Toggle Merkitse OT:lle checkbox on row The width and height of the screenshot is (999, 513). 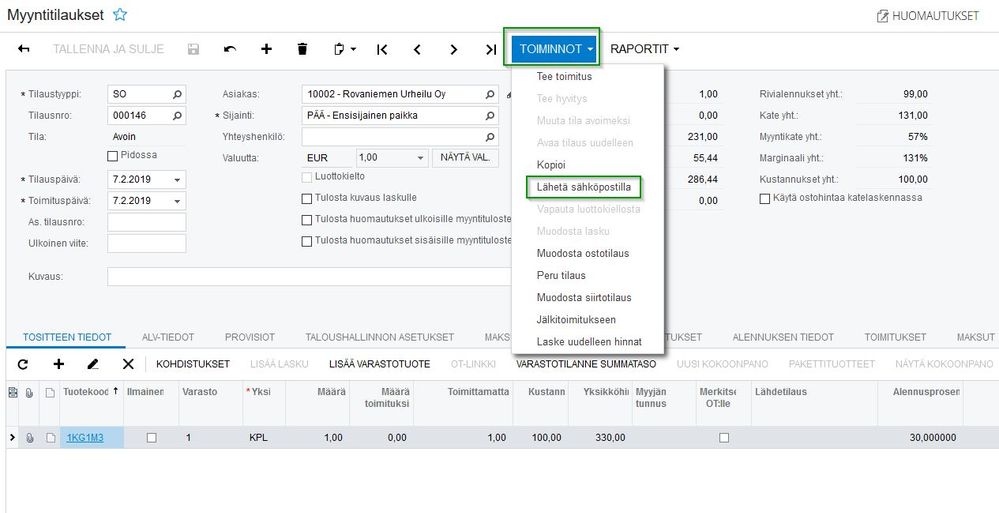point(724,438)
